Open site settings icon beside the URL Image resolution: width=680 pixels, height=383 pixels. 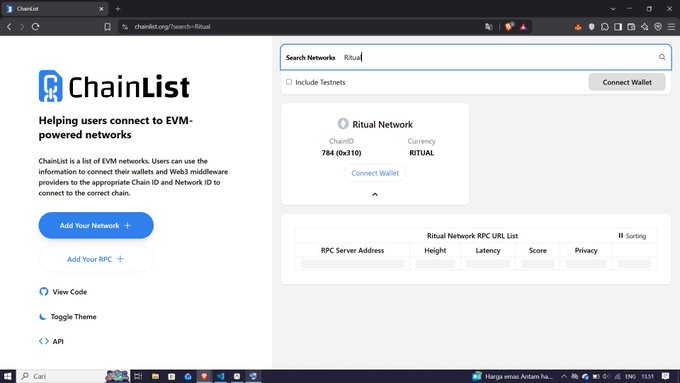[x=125, y=27]
